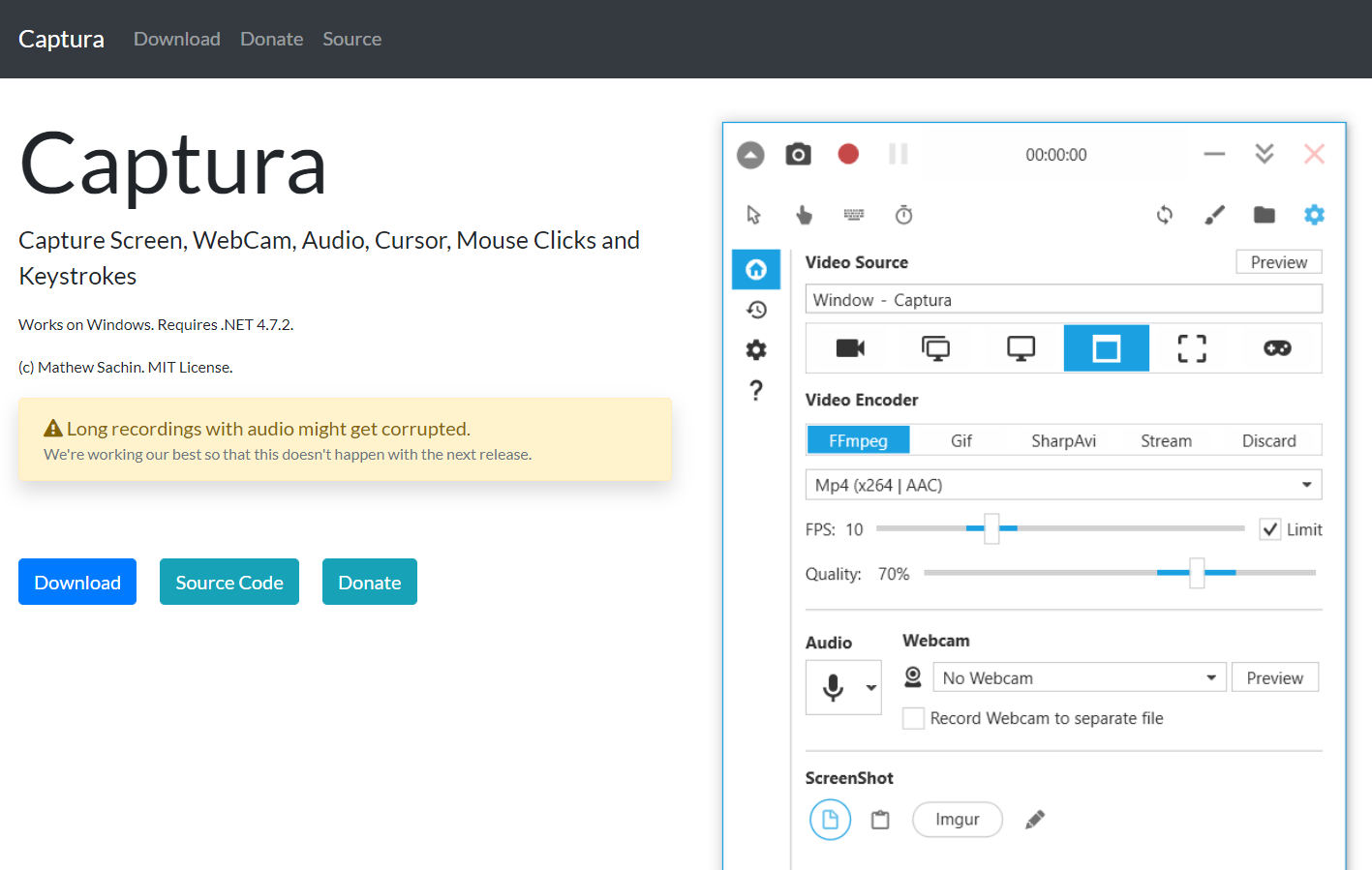Click the blue Download button
The image size is (1372, 870).
77,582
